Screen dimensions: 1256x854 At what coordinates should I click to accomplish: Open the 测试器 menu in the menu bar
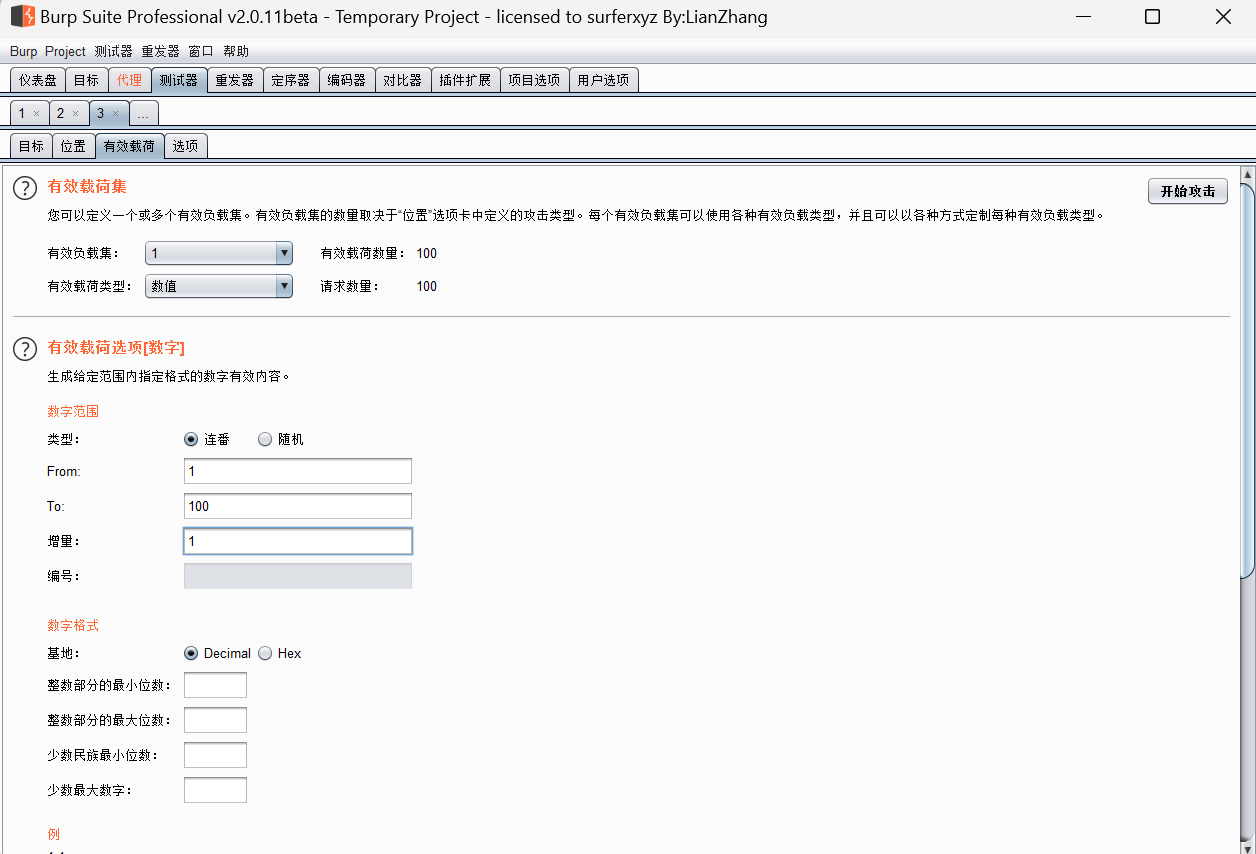tap(113, 51)
